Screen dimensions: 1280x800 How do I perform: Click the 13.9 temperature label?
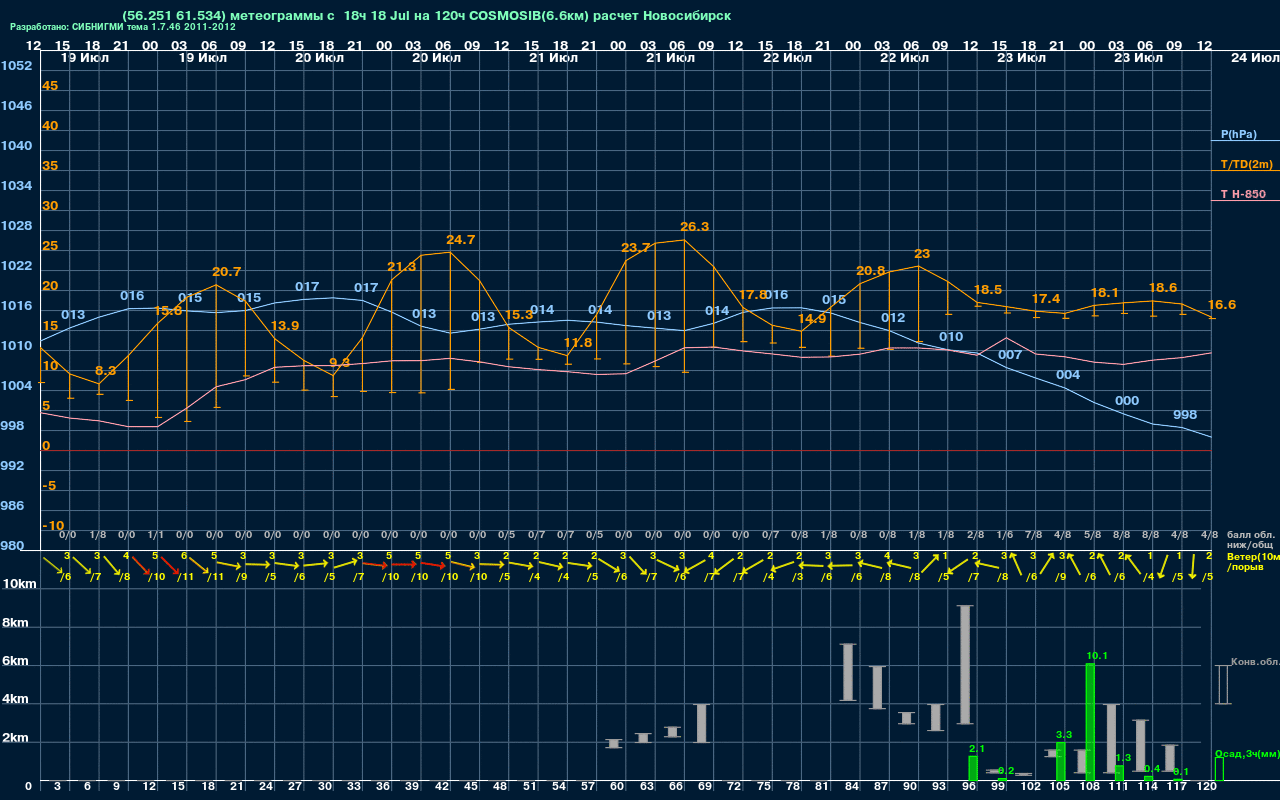(x=285, y=326)
